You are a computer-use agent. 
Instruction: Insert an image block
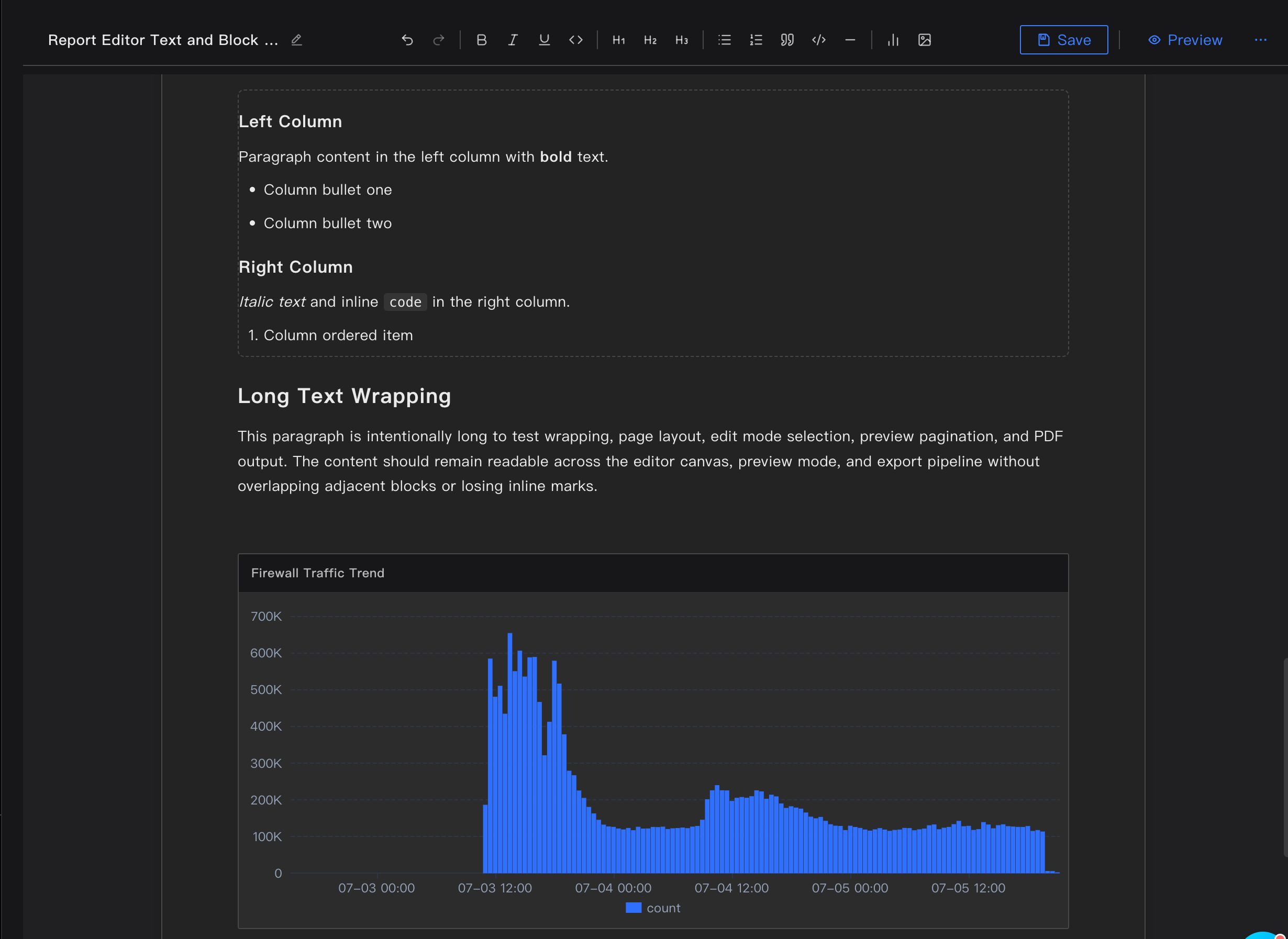[925, 40]
